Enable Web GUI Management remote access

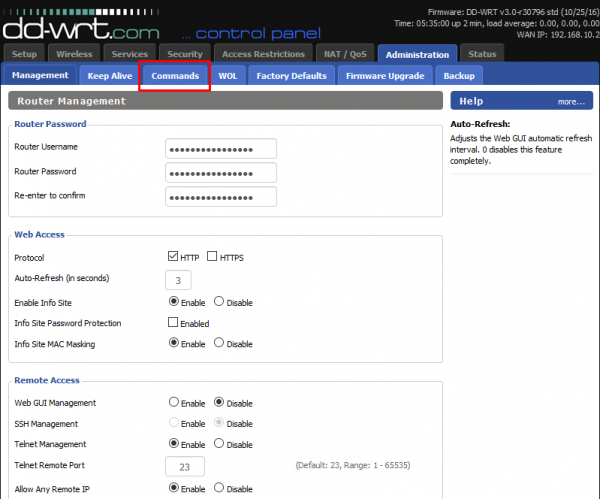tap(174, 402)
